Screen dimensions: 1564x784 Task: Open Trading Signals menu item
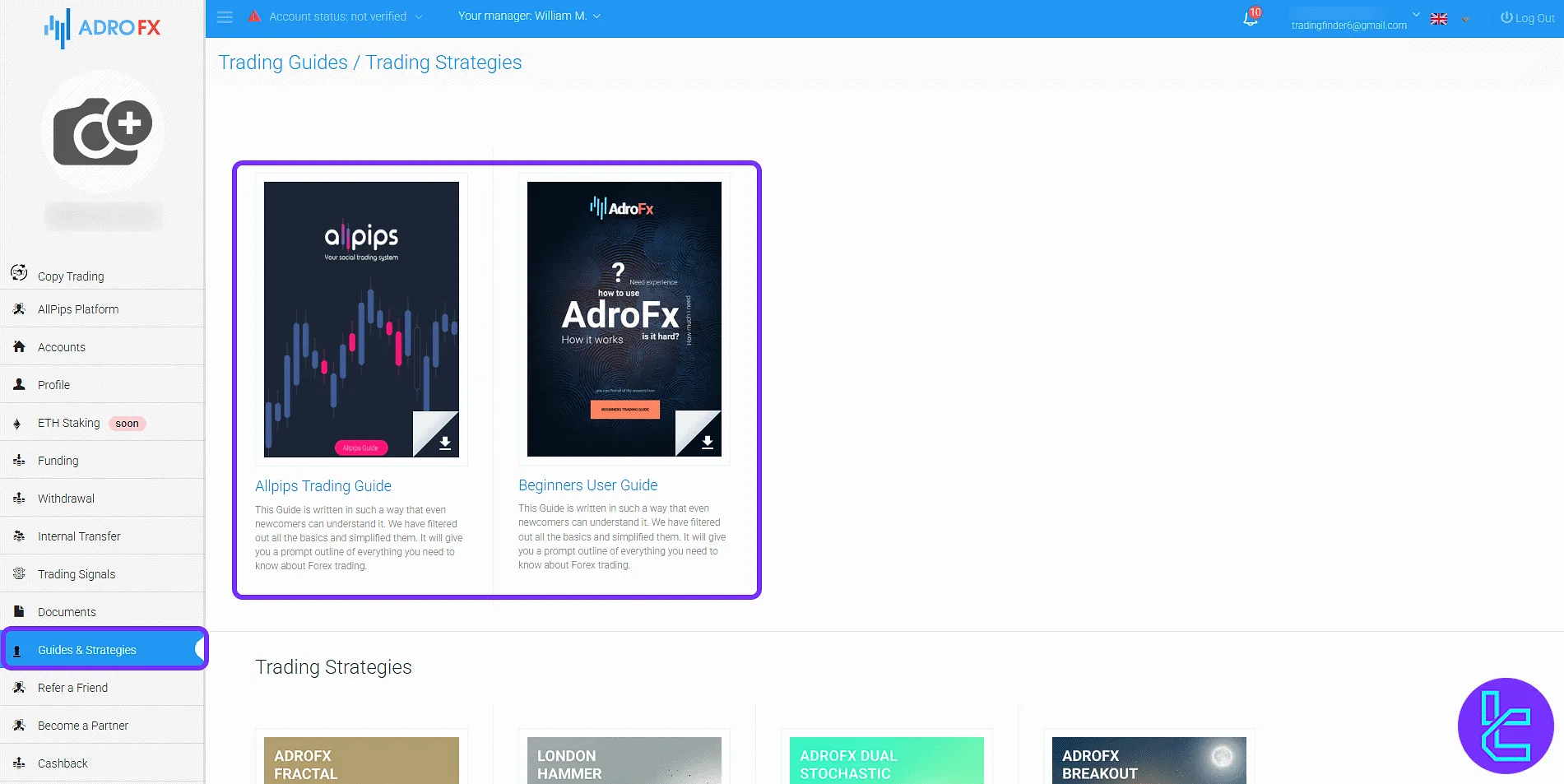(x=102, y=574)
